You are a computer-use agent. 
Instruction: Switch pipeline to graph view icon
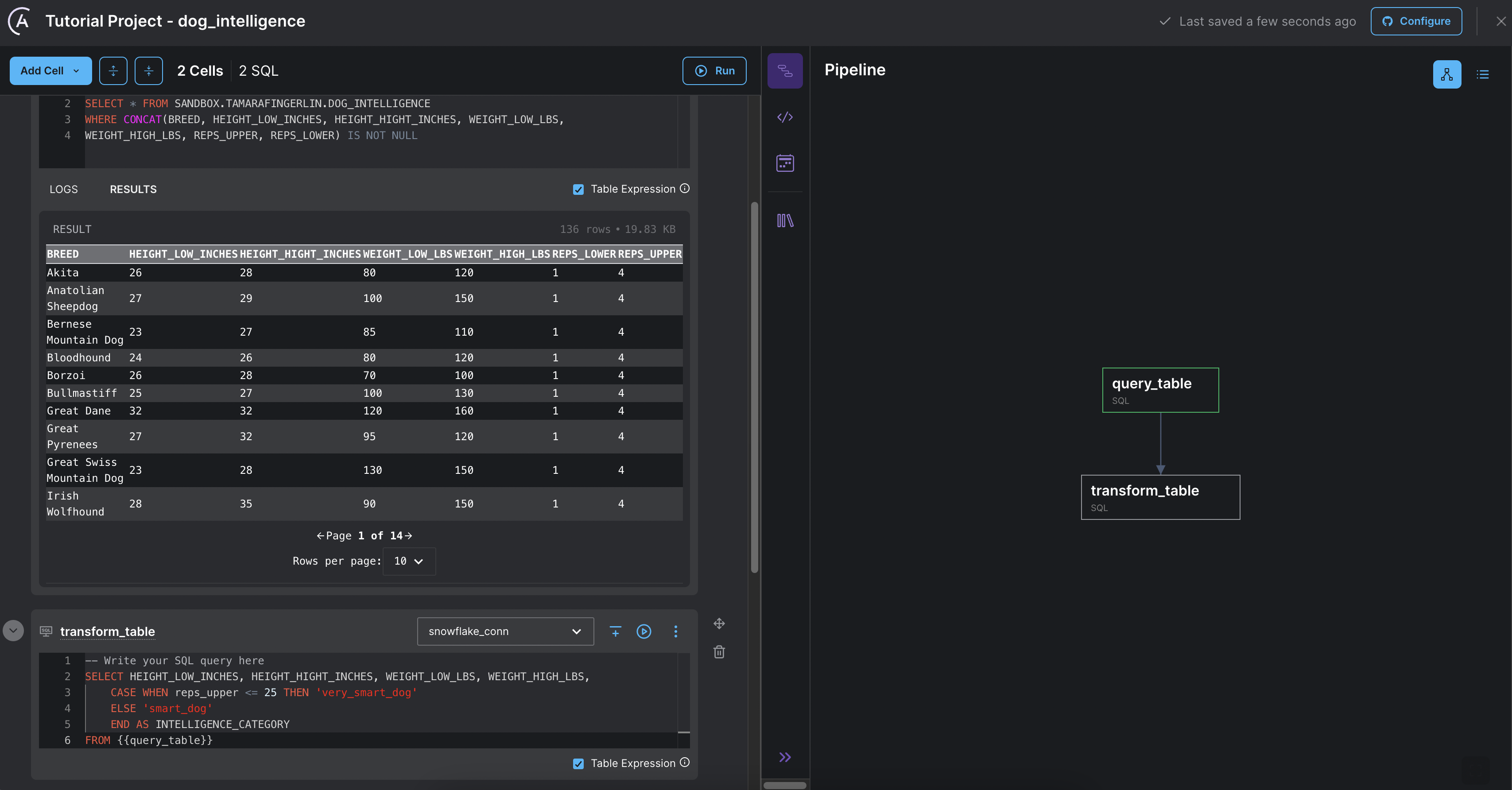(1446, 74)
